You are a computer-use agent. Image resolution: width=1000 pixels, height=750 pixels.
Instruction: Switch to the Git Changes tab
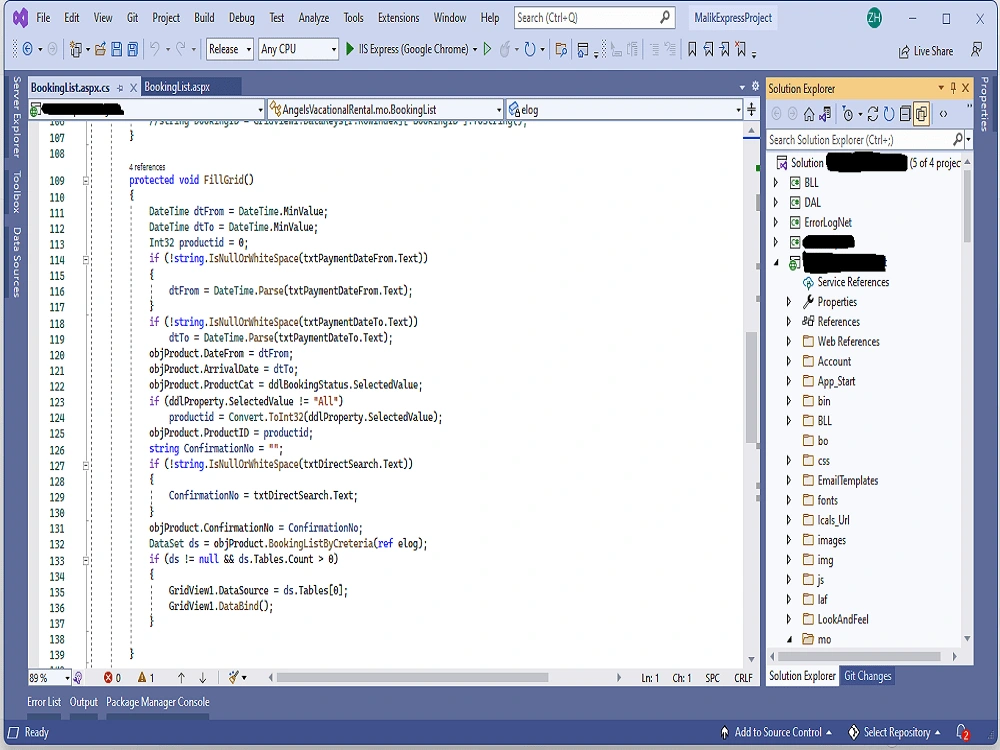867,676
